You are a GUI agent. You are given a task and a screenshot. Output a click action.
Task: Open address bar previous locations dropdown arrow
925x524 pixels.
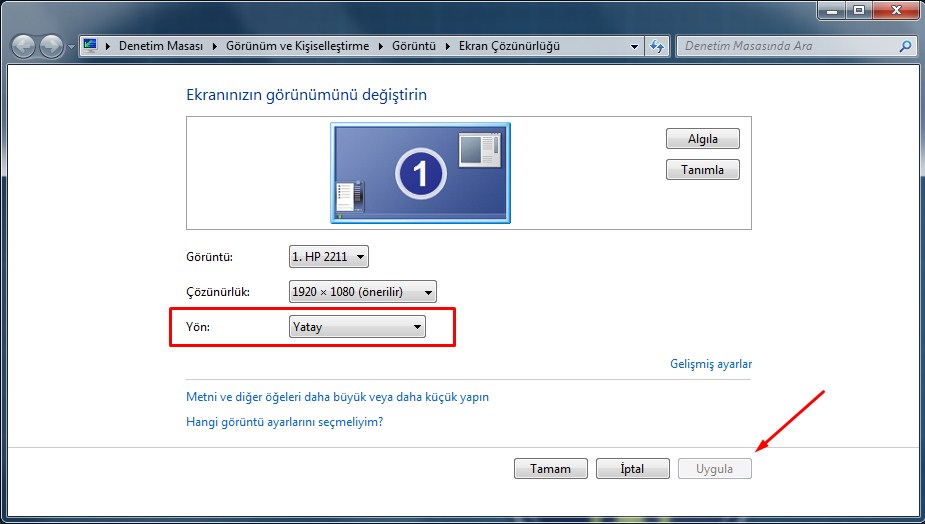point(635,46)
